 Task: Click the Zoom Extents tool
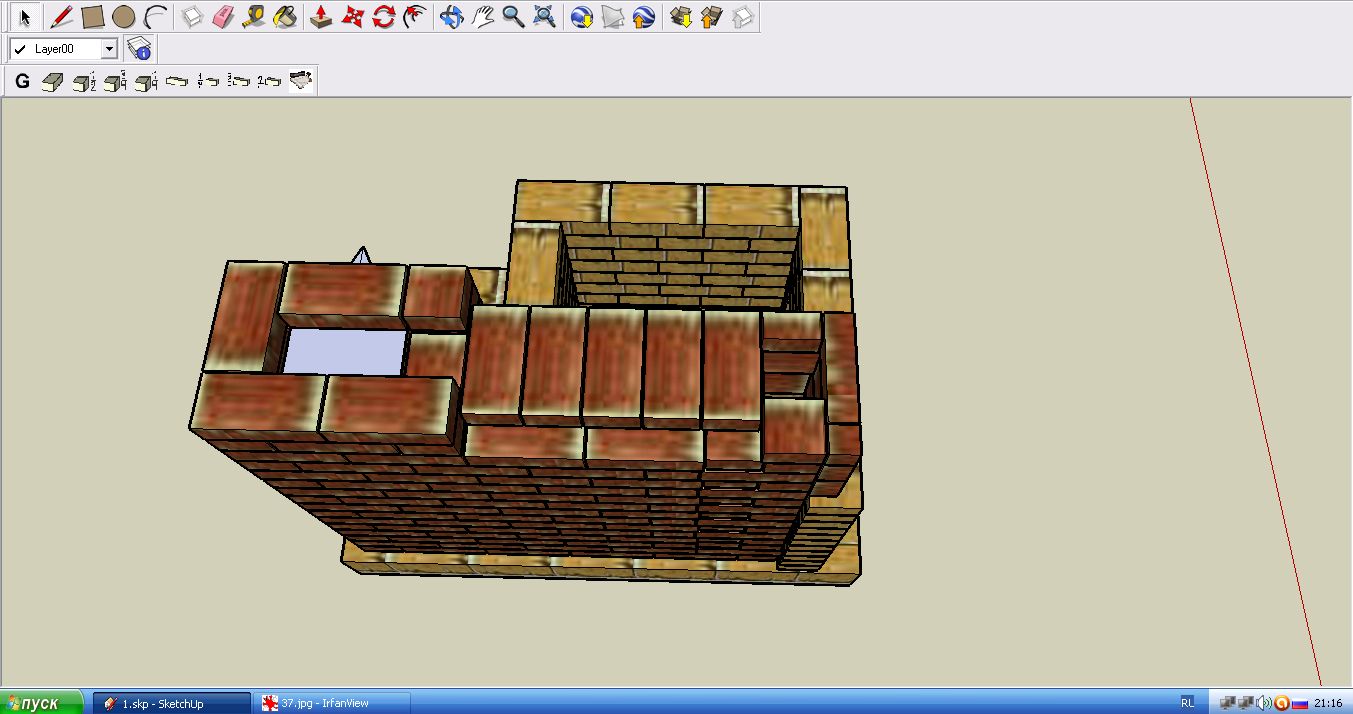544,17
